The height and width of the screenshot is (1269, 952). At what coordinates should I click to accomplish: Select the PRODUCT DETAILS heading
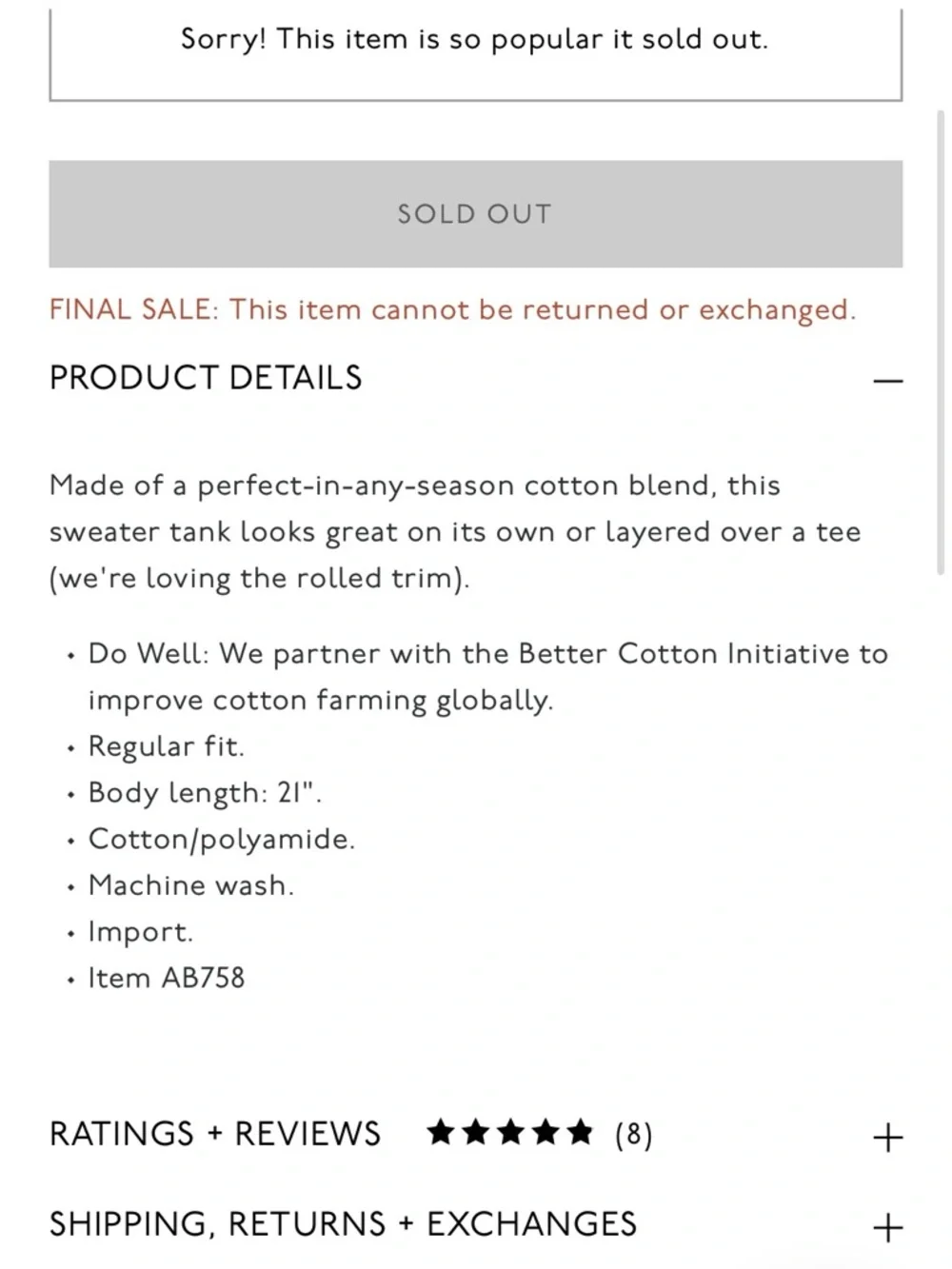(206, 378)
